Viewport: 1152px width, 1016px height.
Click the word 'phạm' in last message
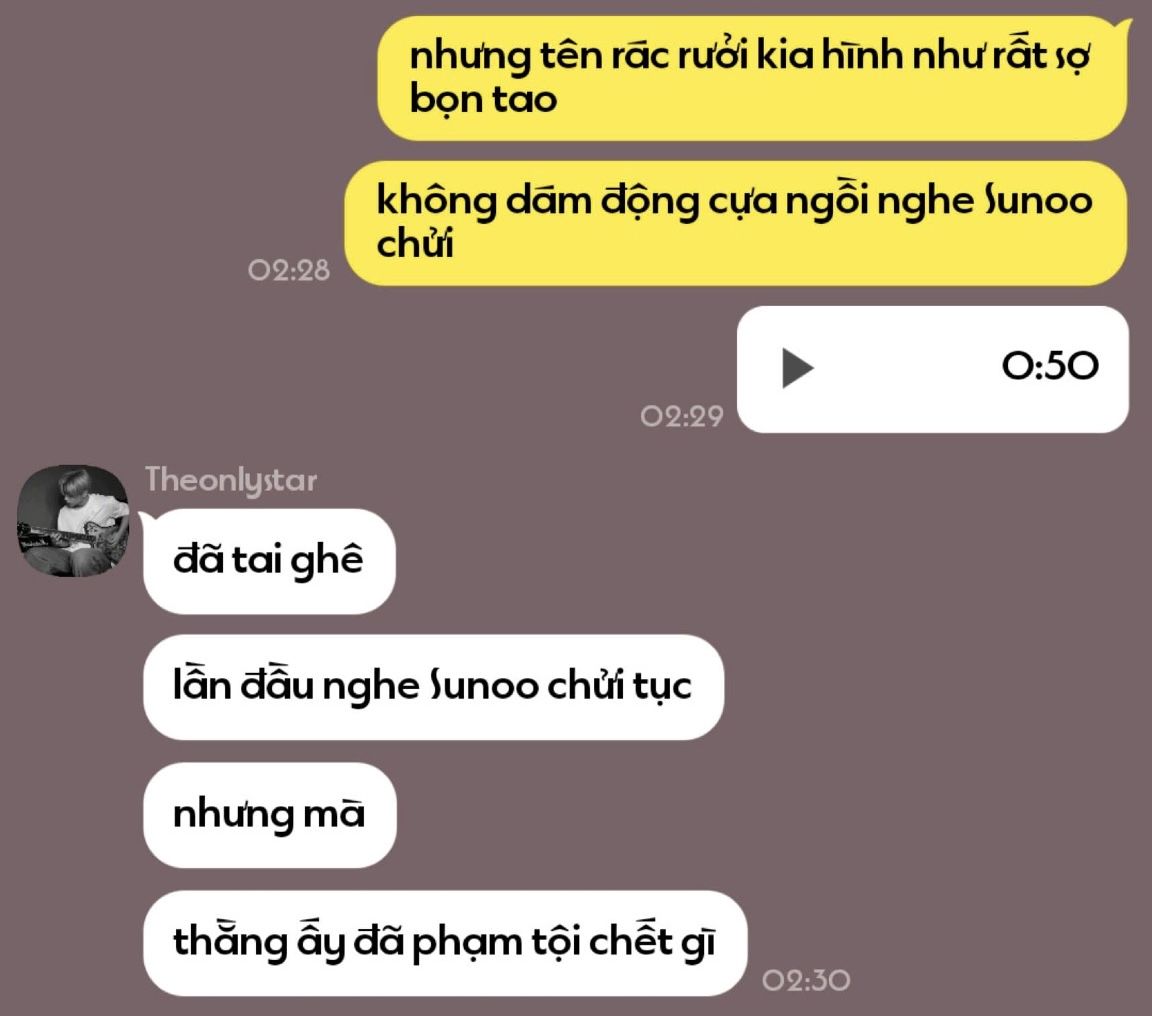pos(467,943)
